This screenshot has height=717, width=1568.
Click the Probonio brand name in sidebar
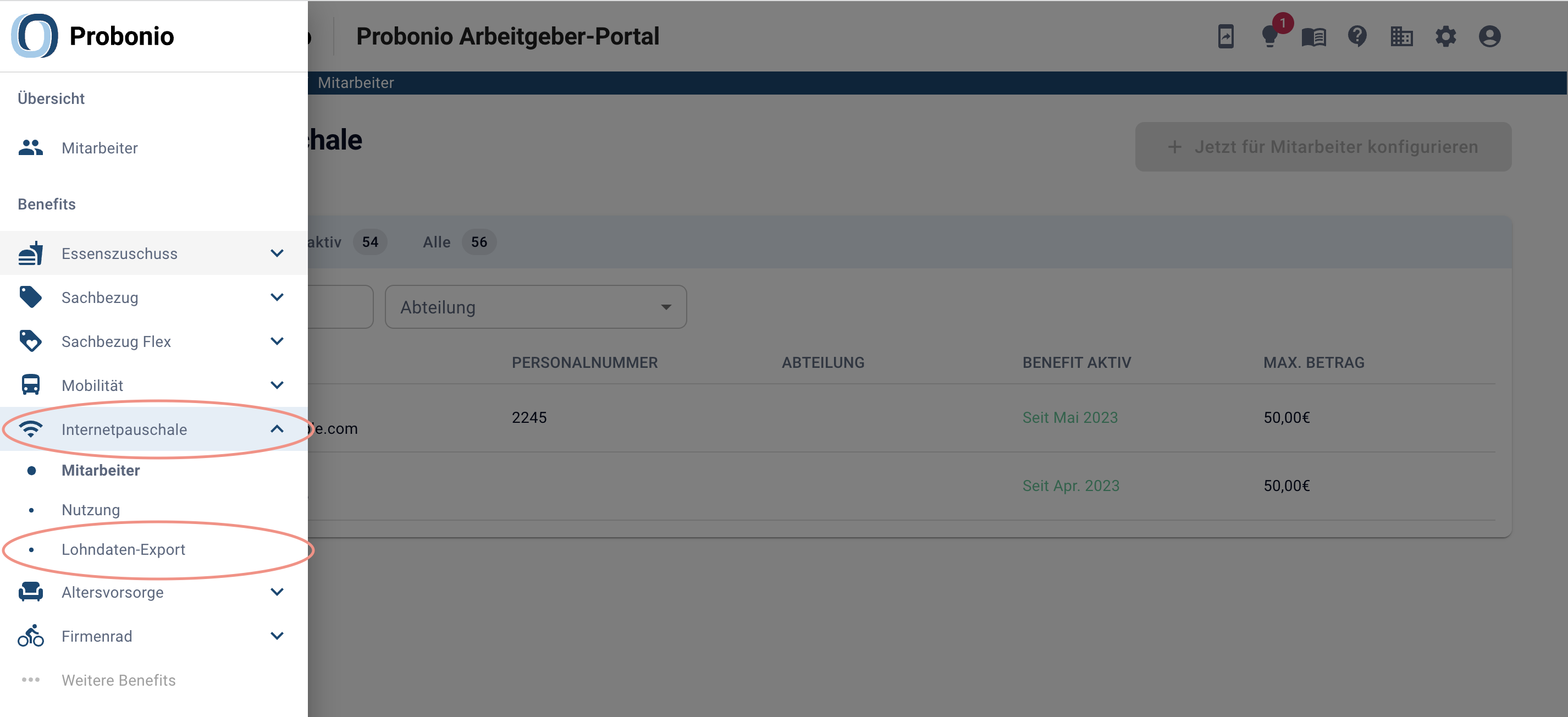click(x=122, y=36)
